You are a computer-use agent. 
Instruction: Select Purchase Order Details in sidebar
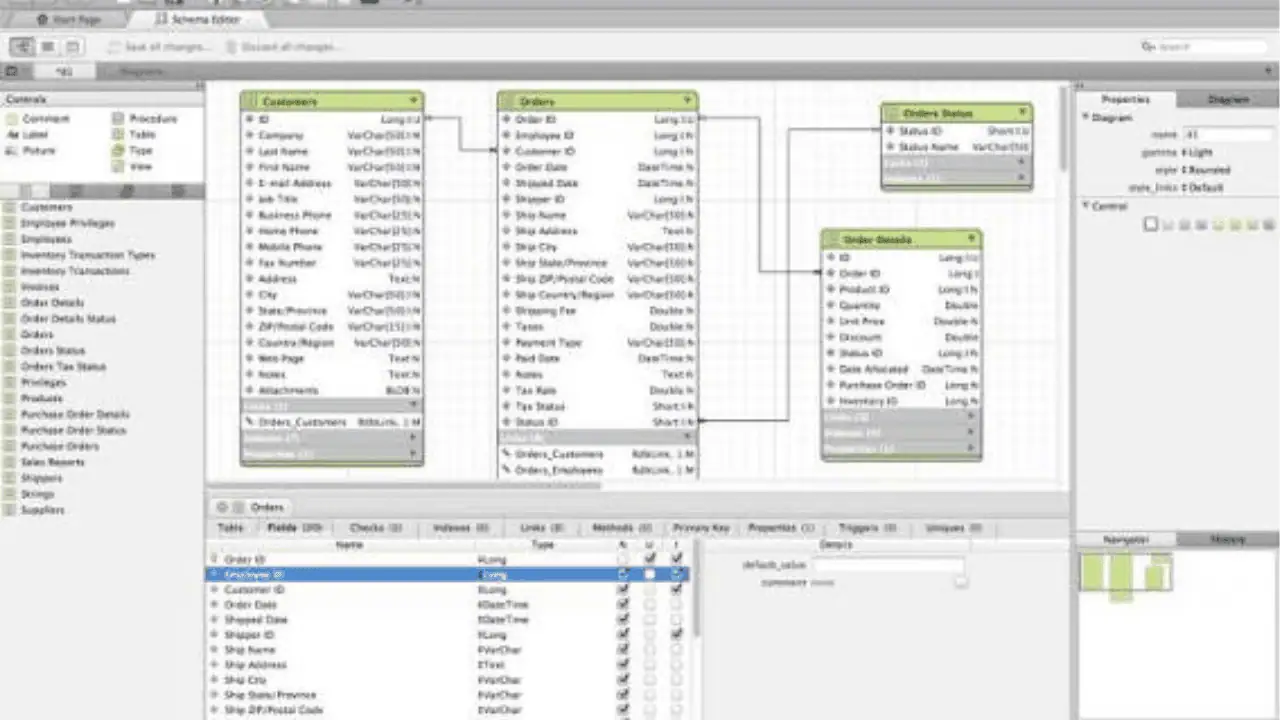coord(75,414)
